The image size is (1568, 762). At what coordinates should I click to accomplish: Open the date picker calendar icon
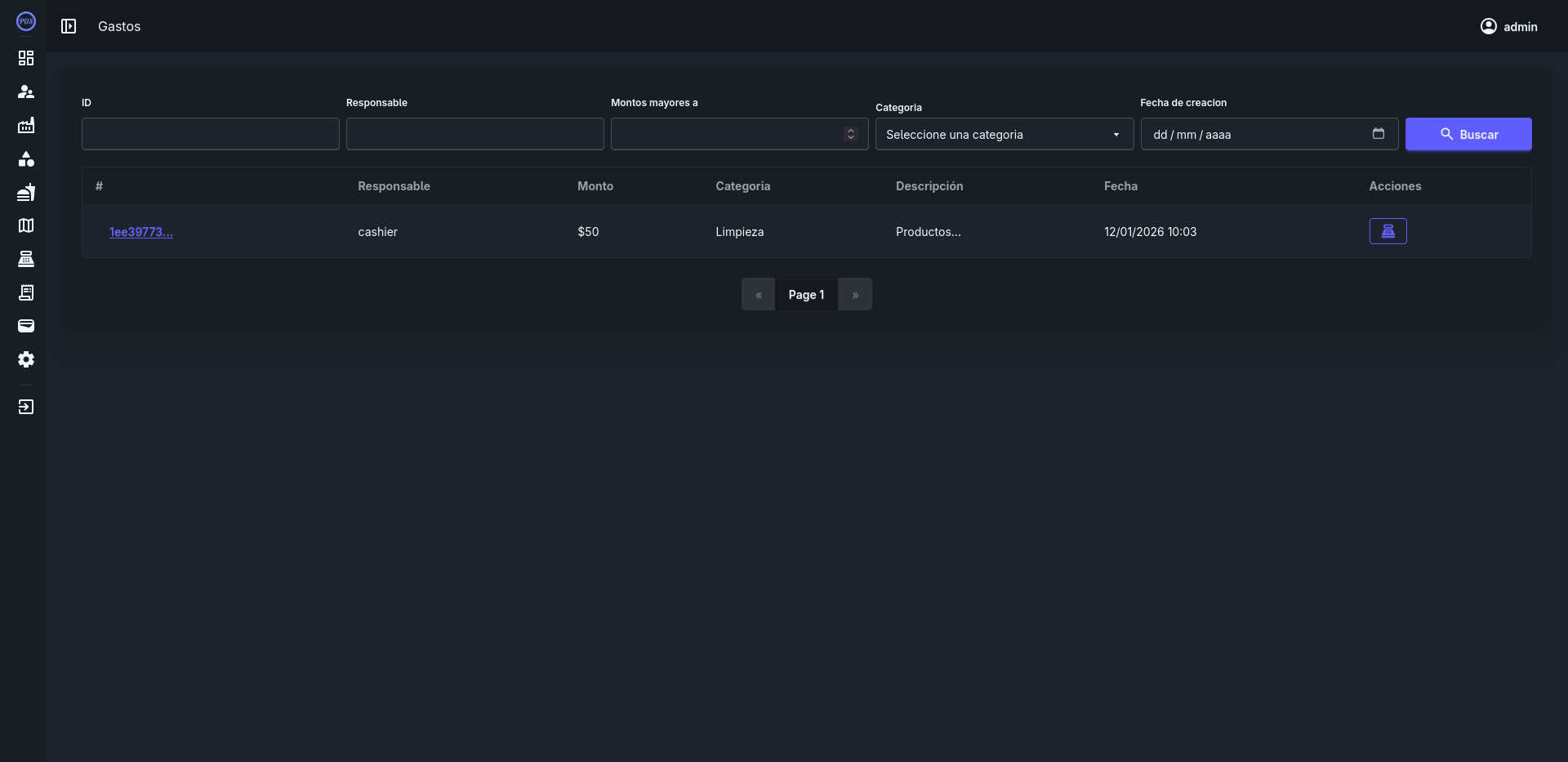tap(1378, 134)
